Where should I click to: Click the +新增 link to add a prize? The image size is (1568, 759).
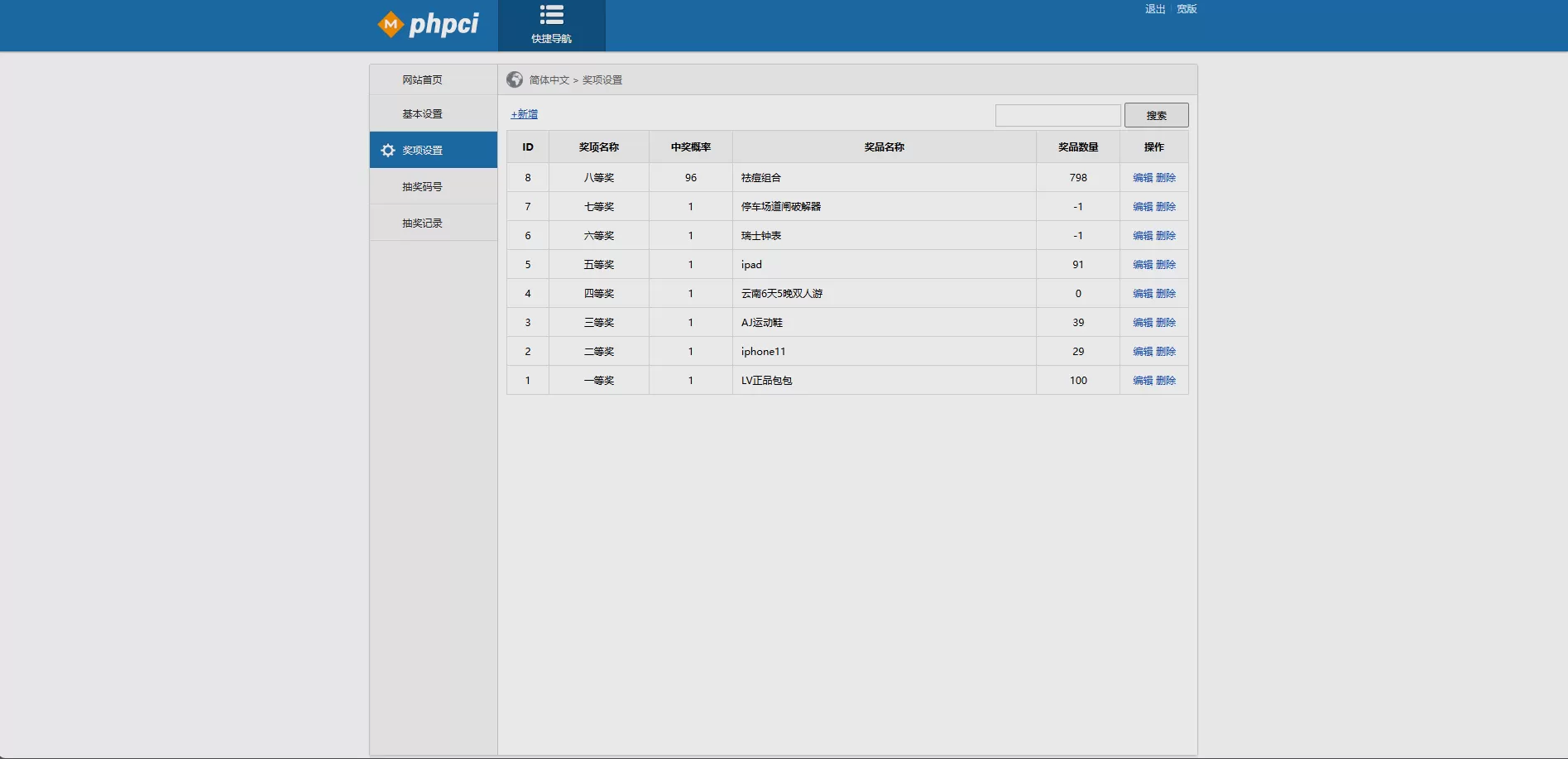(x=525, y=114)
